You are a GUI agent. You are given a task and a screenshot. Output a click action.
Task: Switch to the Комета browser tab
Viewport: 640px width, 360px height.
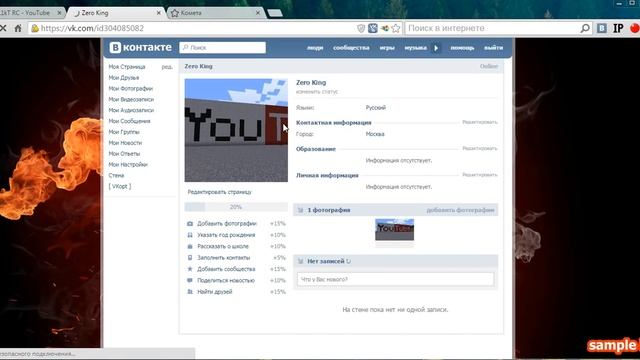point(216,13)
